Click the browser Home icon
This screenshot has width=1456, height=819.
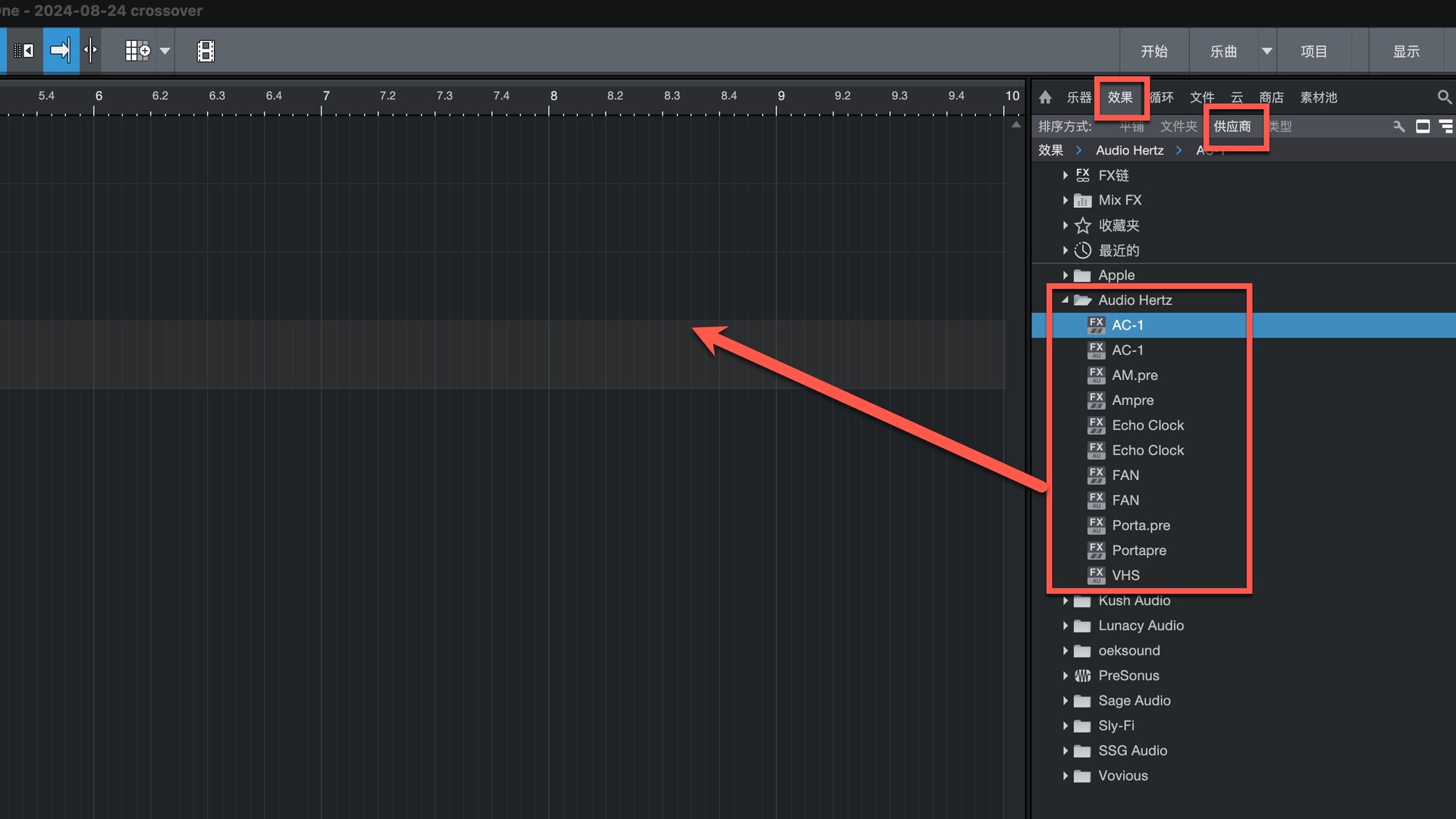coord(1045,97)
